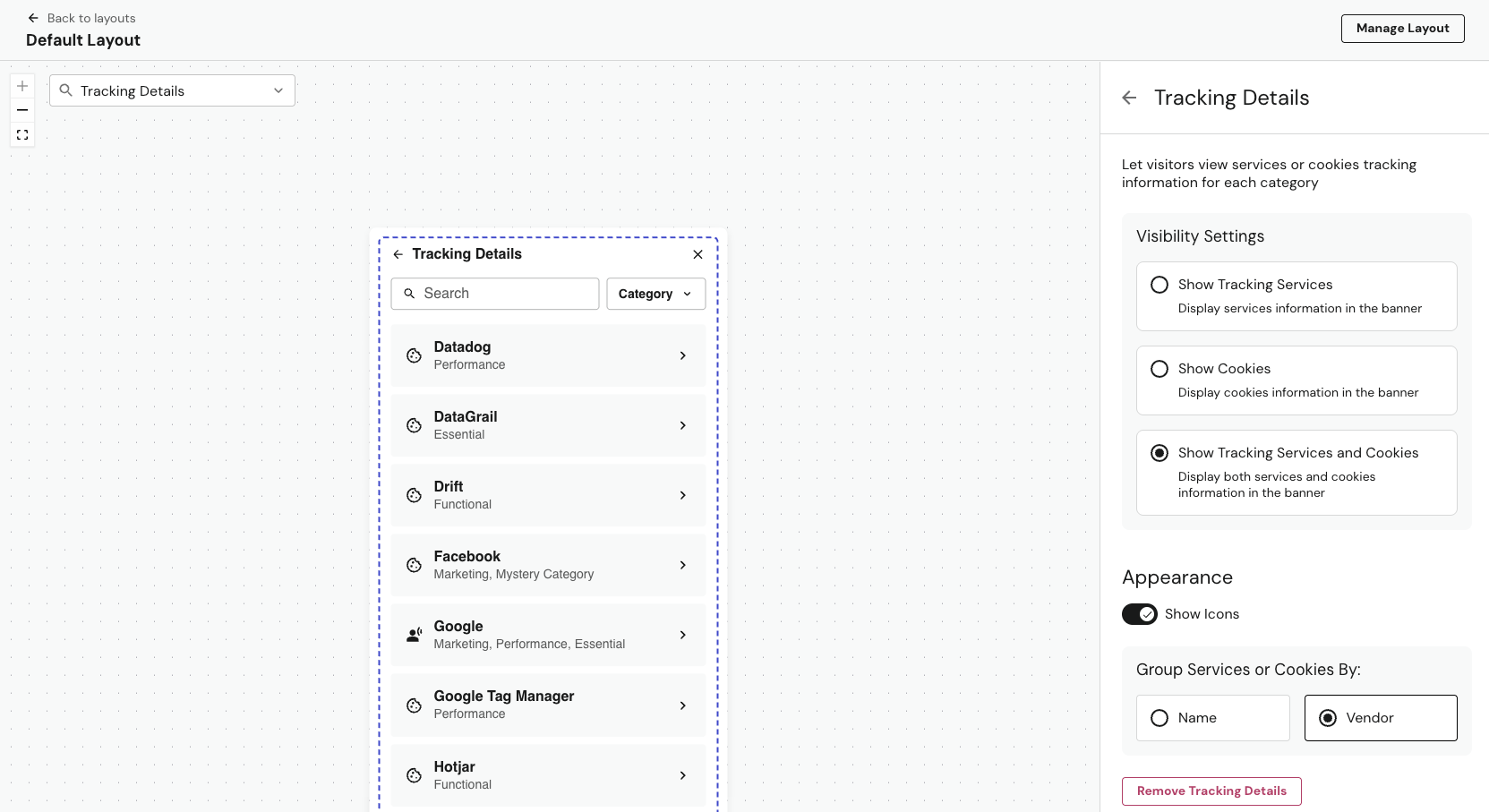Open the Category filter dropdown

[x=655, y=294]
